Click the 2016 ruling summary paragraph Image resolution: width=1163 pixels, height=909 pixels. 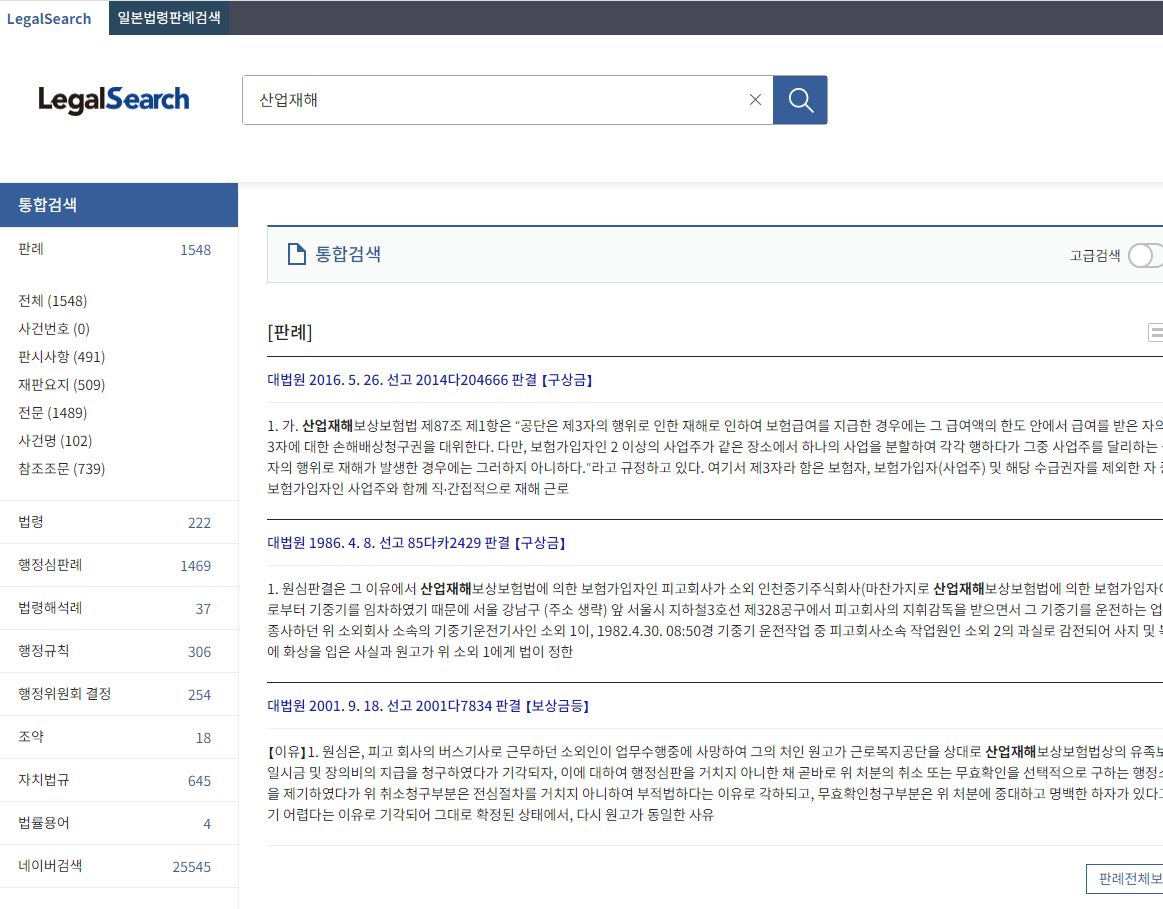pyautogui.click(x=715, y=457)
